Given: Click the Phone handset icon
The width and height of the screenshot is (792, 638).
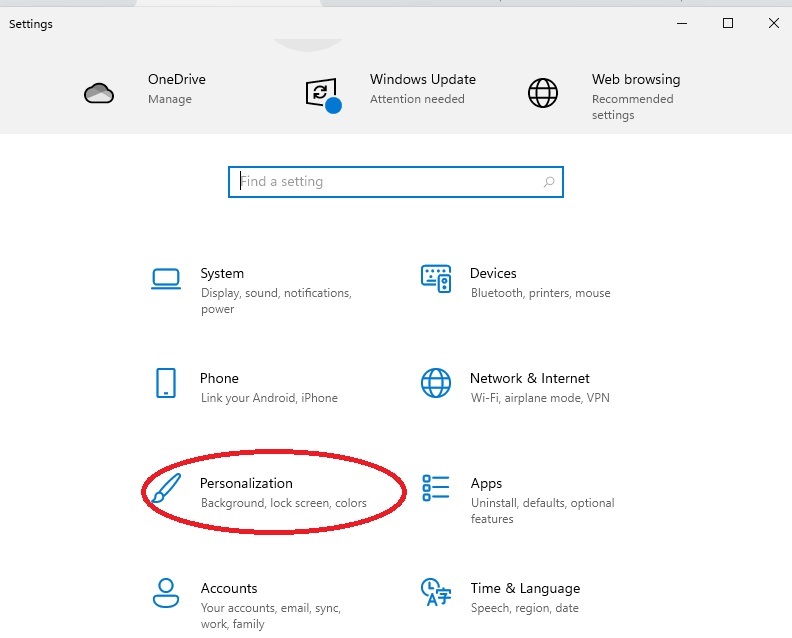Looking at the screenshot, I should click(x=166, y=383).
